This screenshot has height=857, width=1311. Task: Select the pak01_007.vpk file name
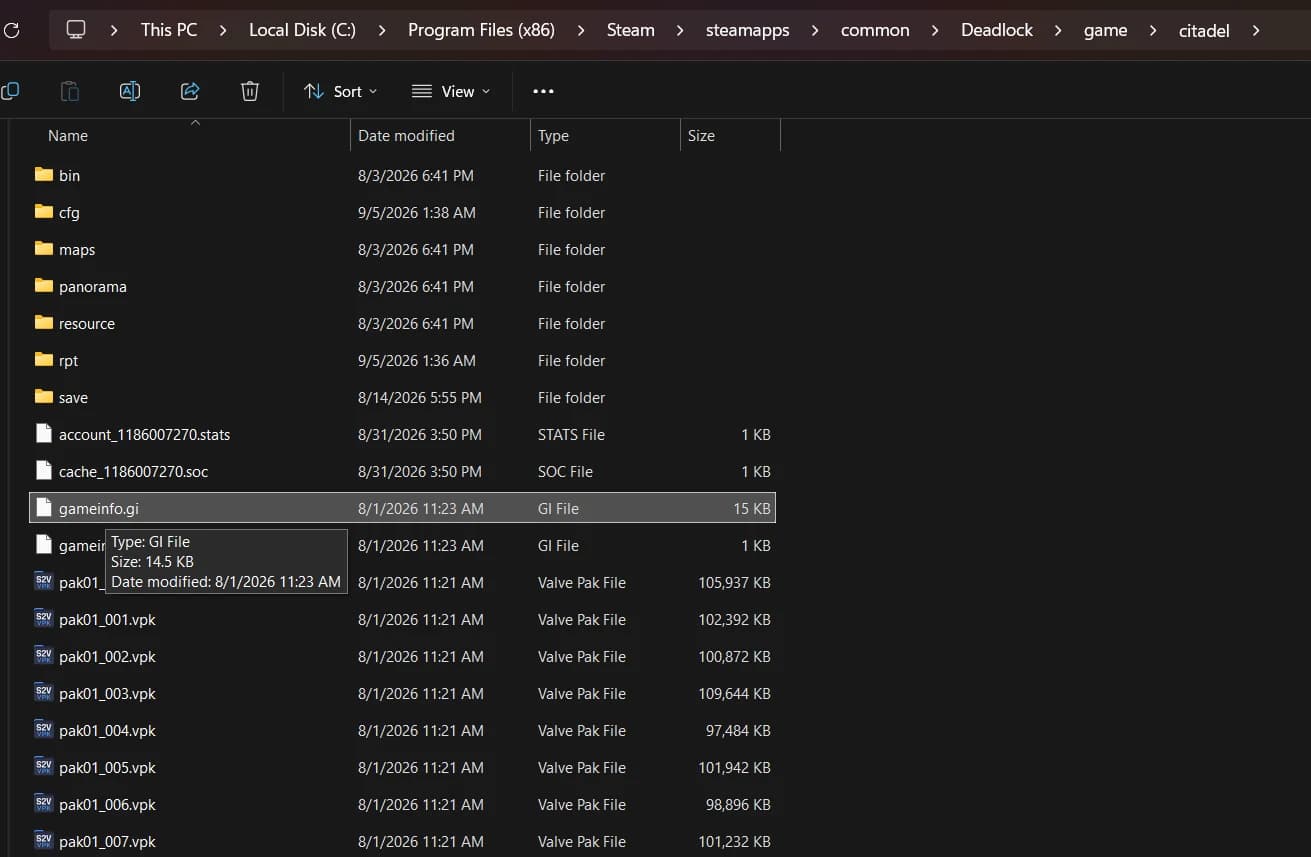[x=107, y=841]
